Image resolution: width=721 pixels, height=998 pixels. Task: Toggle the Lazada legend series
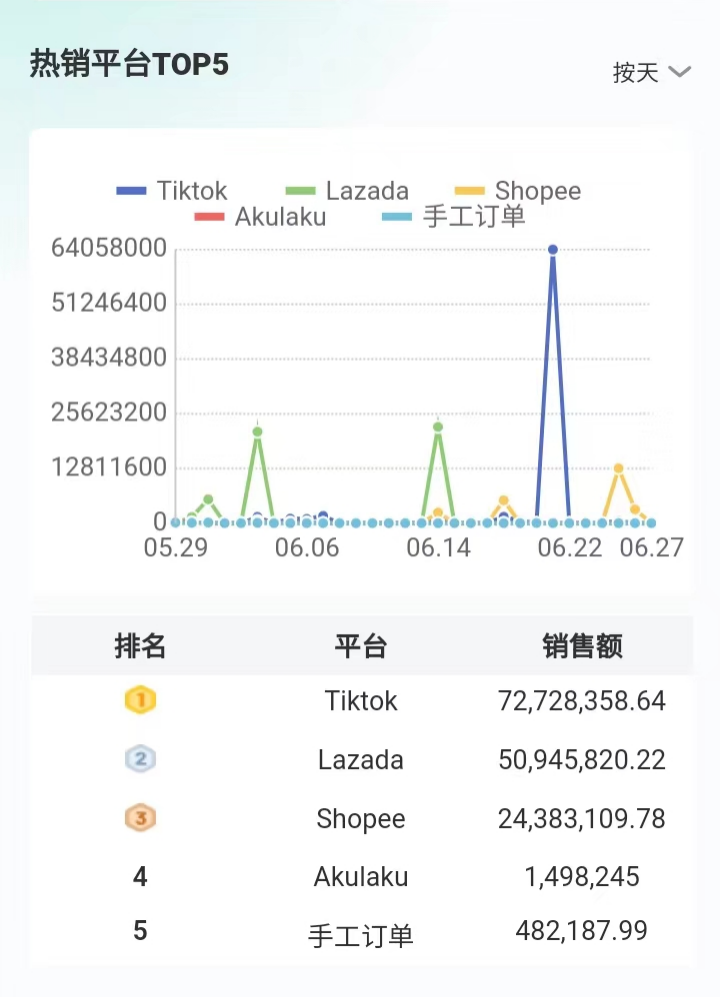347,191
